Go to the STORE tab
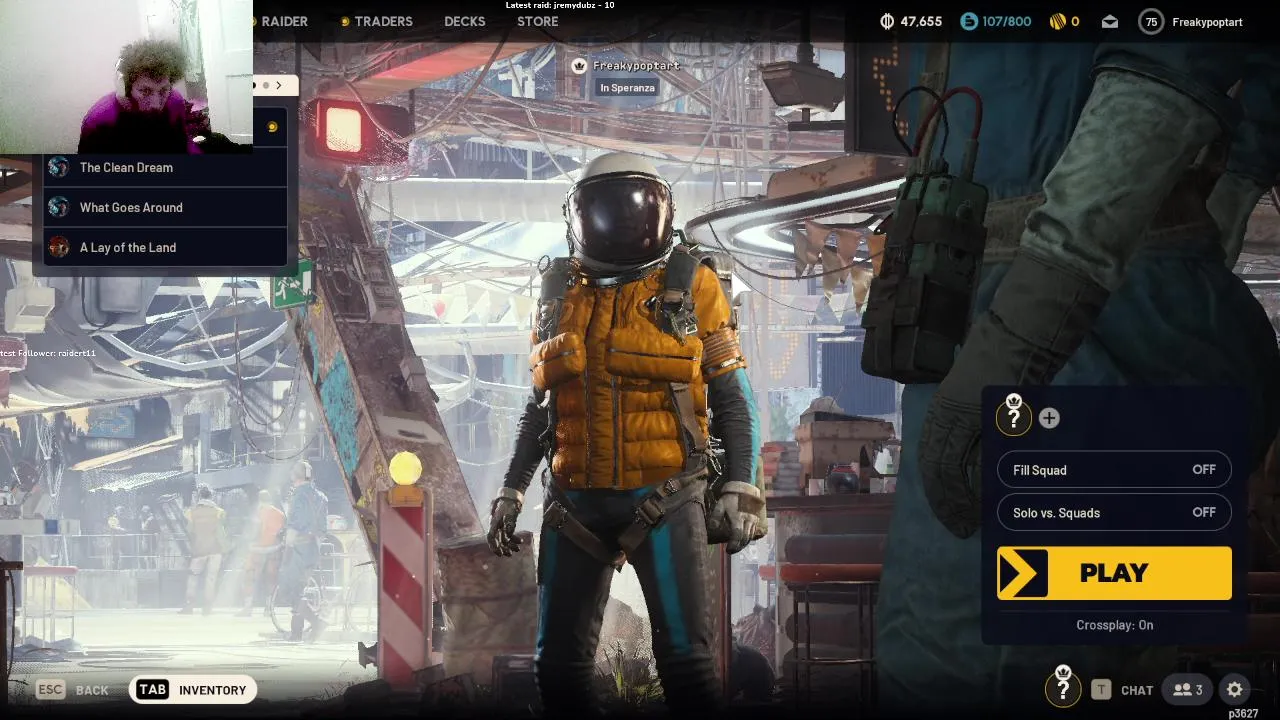 click(x=538, y=21)
